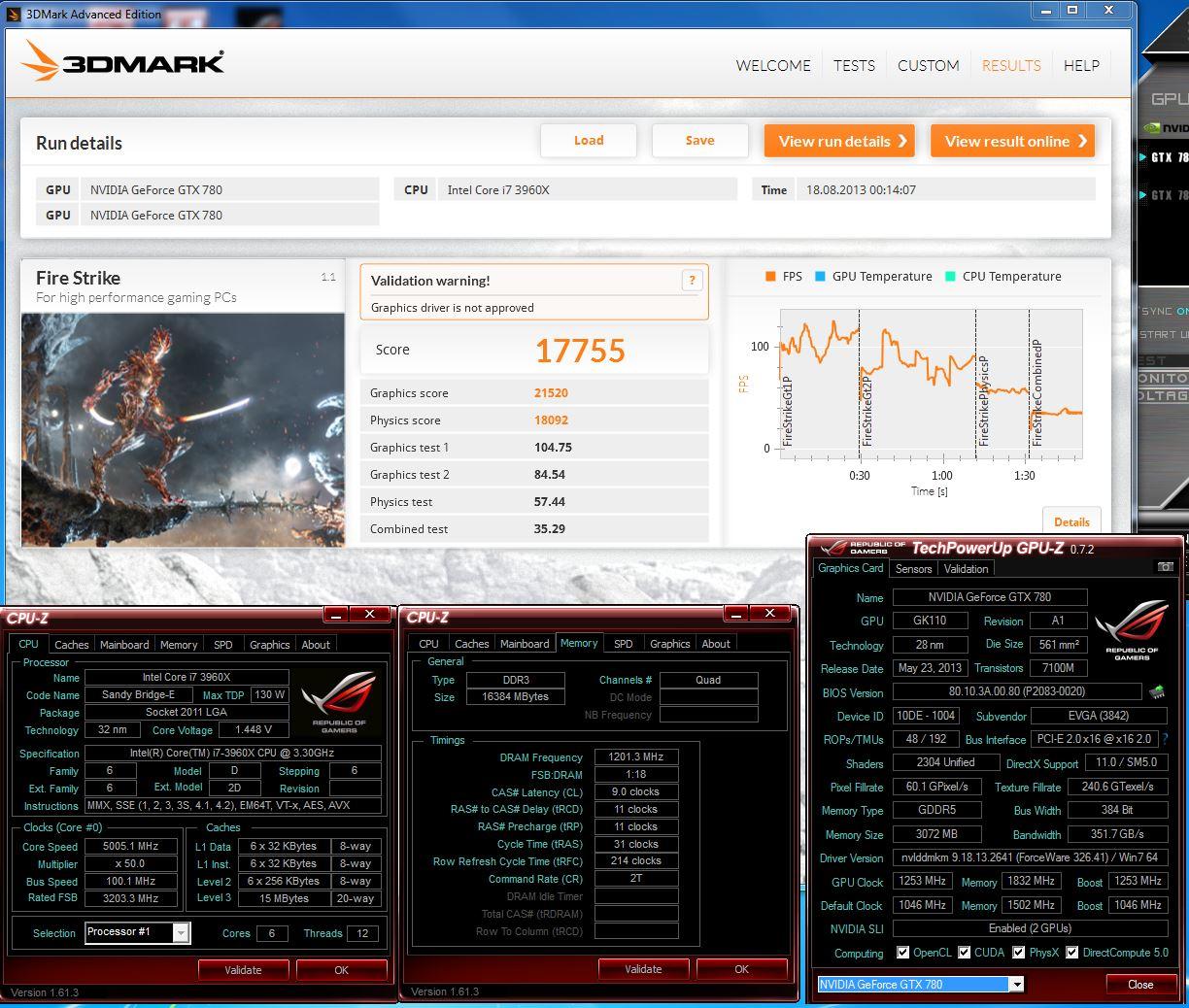This screenshot has height=1008, width=1189.
Task: Click the NVIDIA SLI Enabled (2 GPUs) field
Action: click(x=1030, y=928)
